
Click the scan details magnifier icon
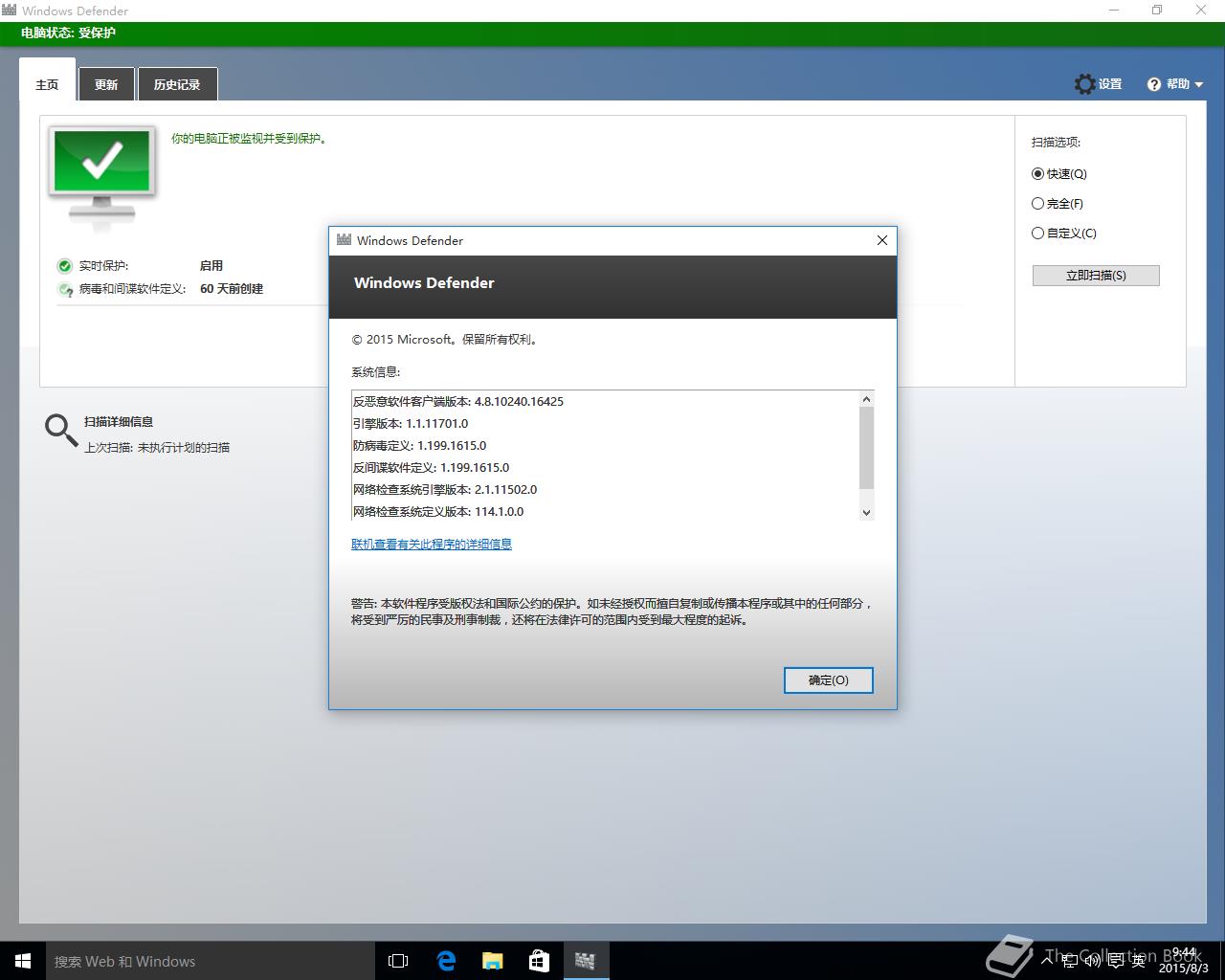[61, 431]
